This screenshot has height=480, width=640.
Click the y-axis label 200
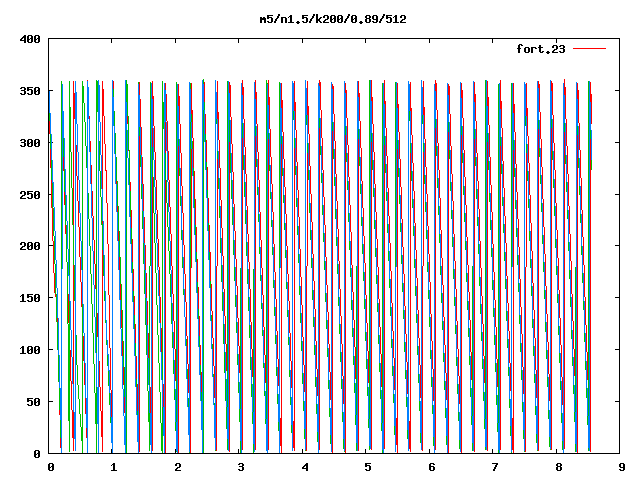pyautogui.click(x=30, y=246)
